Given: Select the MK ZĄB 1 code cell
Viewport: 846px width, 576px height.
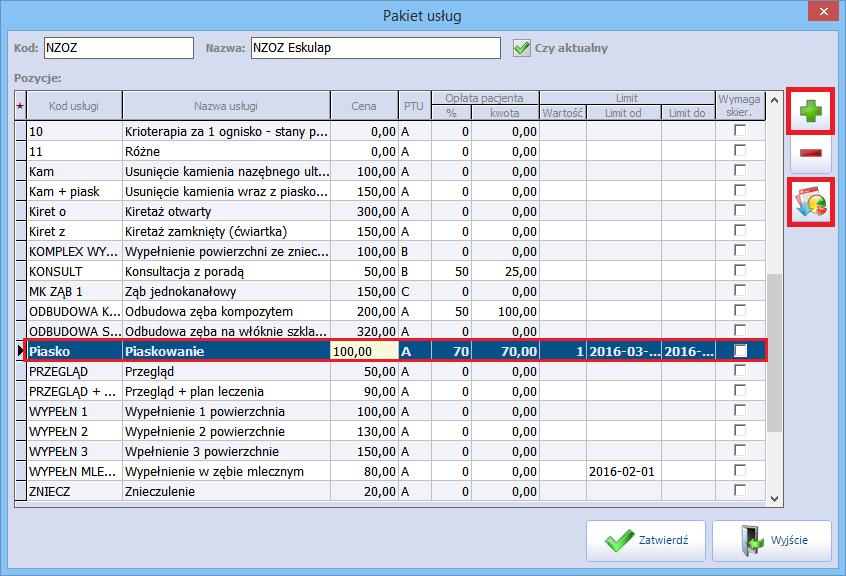Looking at the screenshot, I should (x=74, y=291).
